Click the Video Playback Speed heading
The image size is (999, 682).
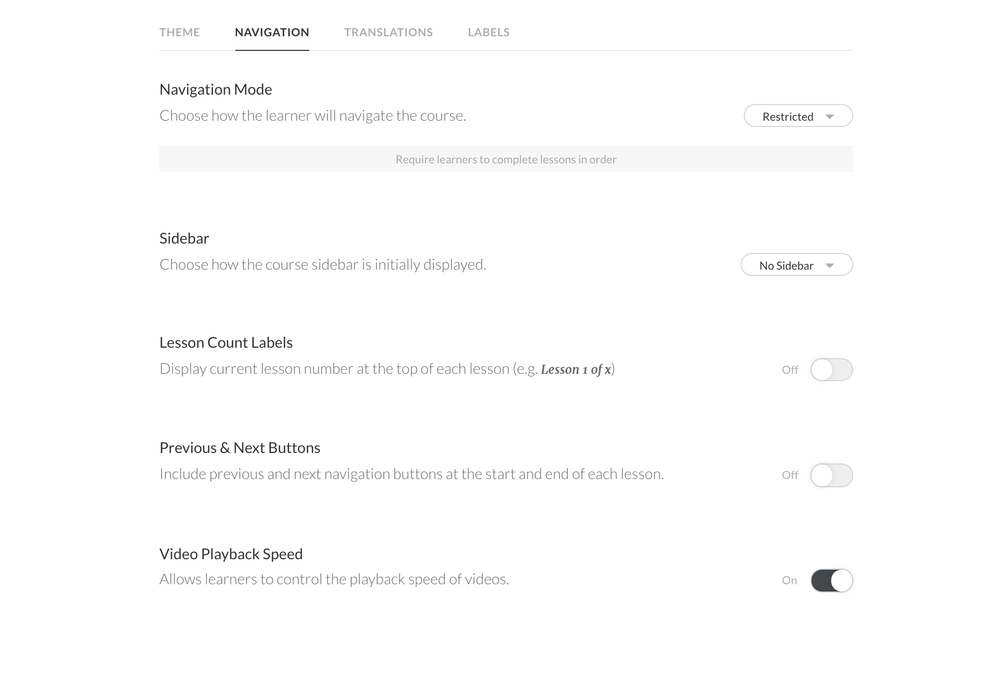230,553
